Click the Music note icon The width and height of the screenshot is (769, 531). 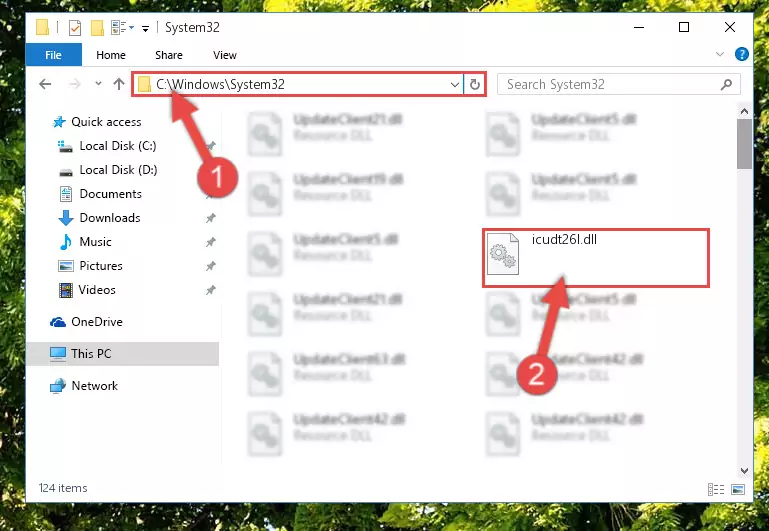coord(65,242)
